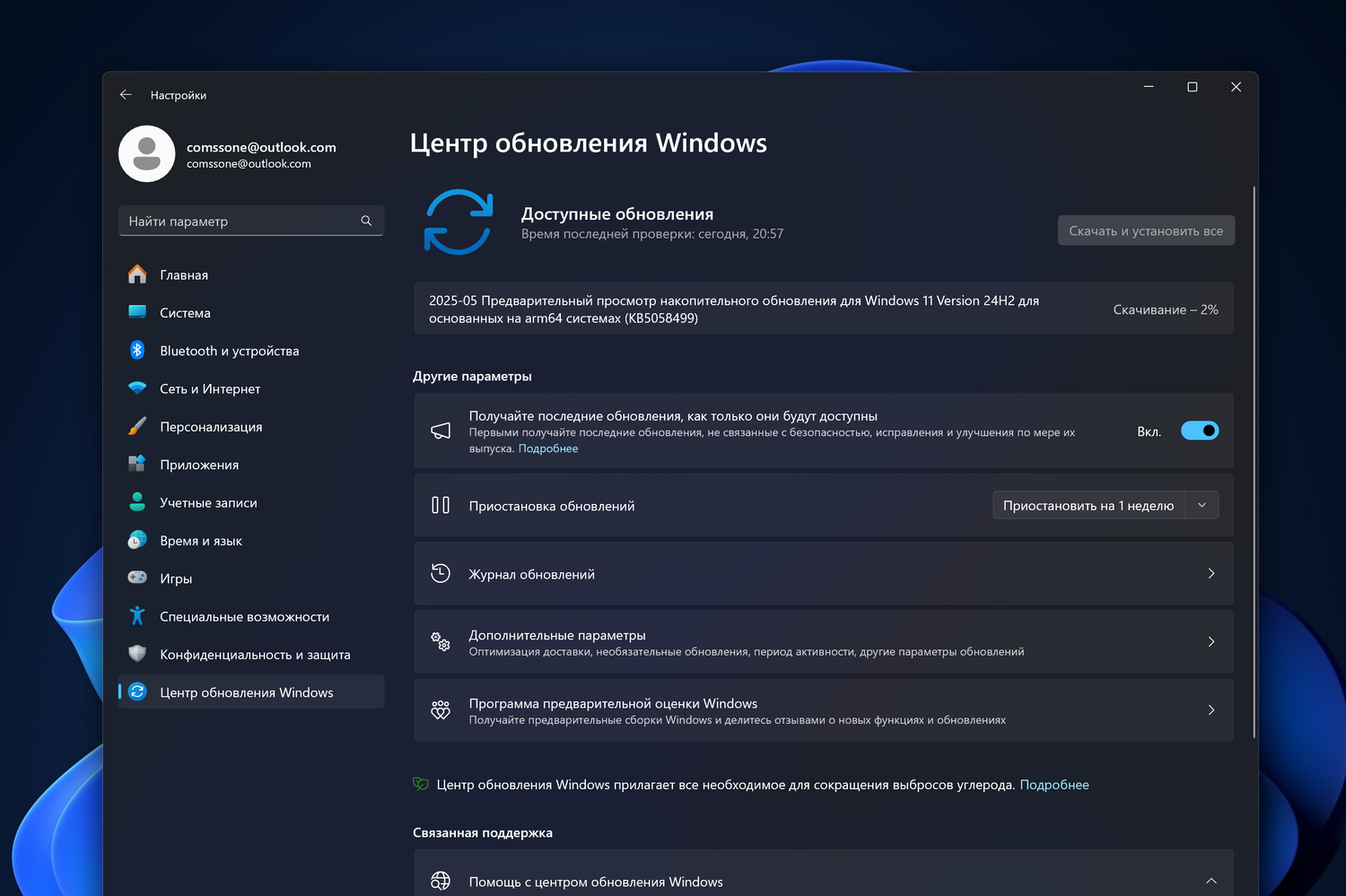Screen dimensions: 1346x896
Task: Click the Конфиденциальность и защита shield icon
Action: tap(137, 654)
